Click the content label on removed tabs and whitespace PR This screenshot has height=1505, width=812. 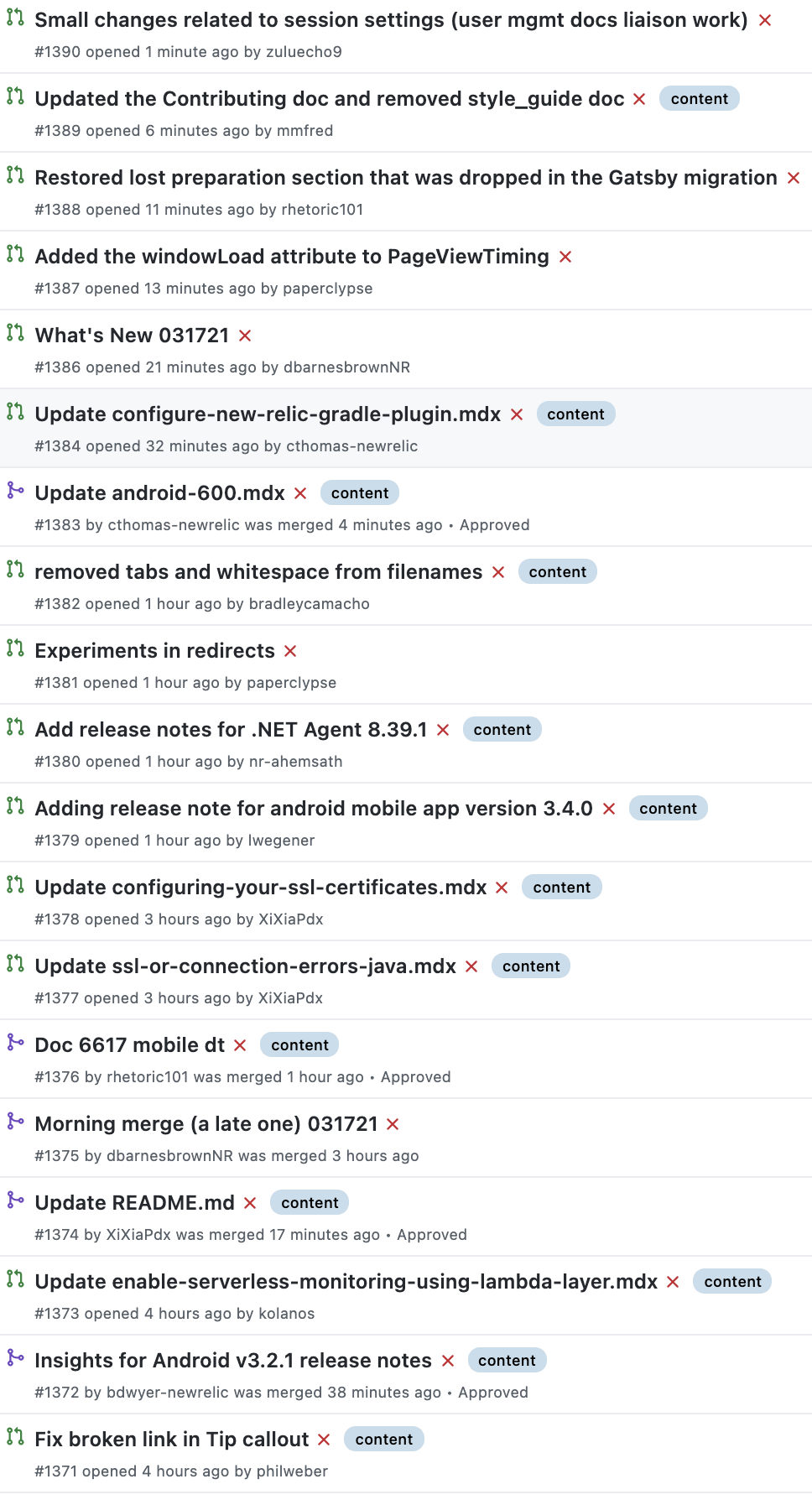(x=557, y=572)
